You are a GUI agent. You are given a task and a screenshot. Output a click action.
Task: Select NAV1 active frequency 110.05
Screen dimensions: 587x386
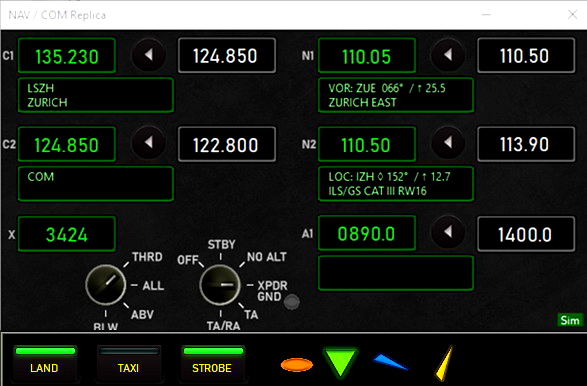(367, 55)
